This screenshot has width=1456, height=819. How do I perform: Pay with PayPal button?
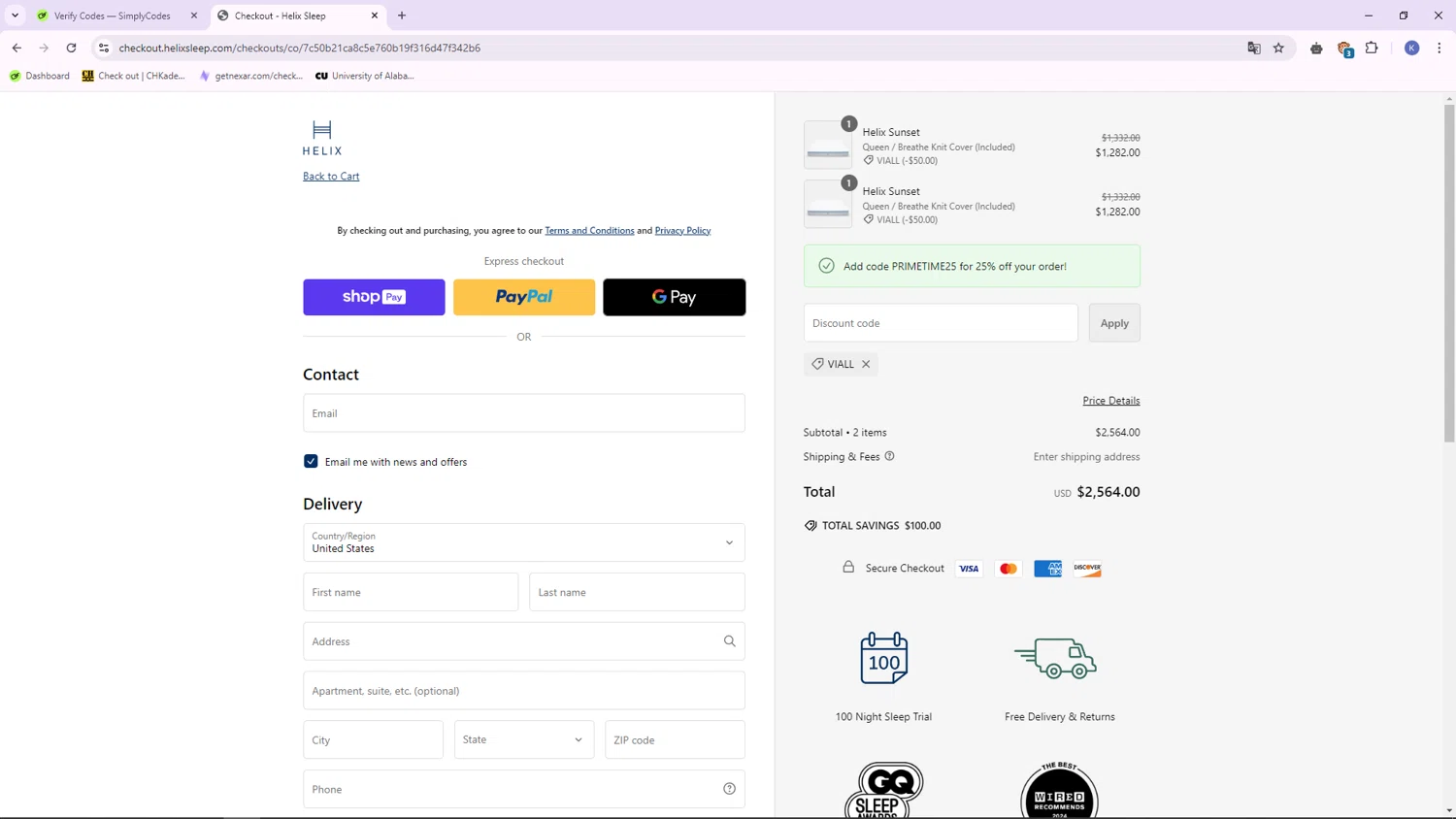click(x=524, y=297)
